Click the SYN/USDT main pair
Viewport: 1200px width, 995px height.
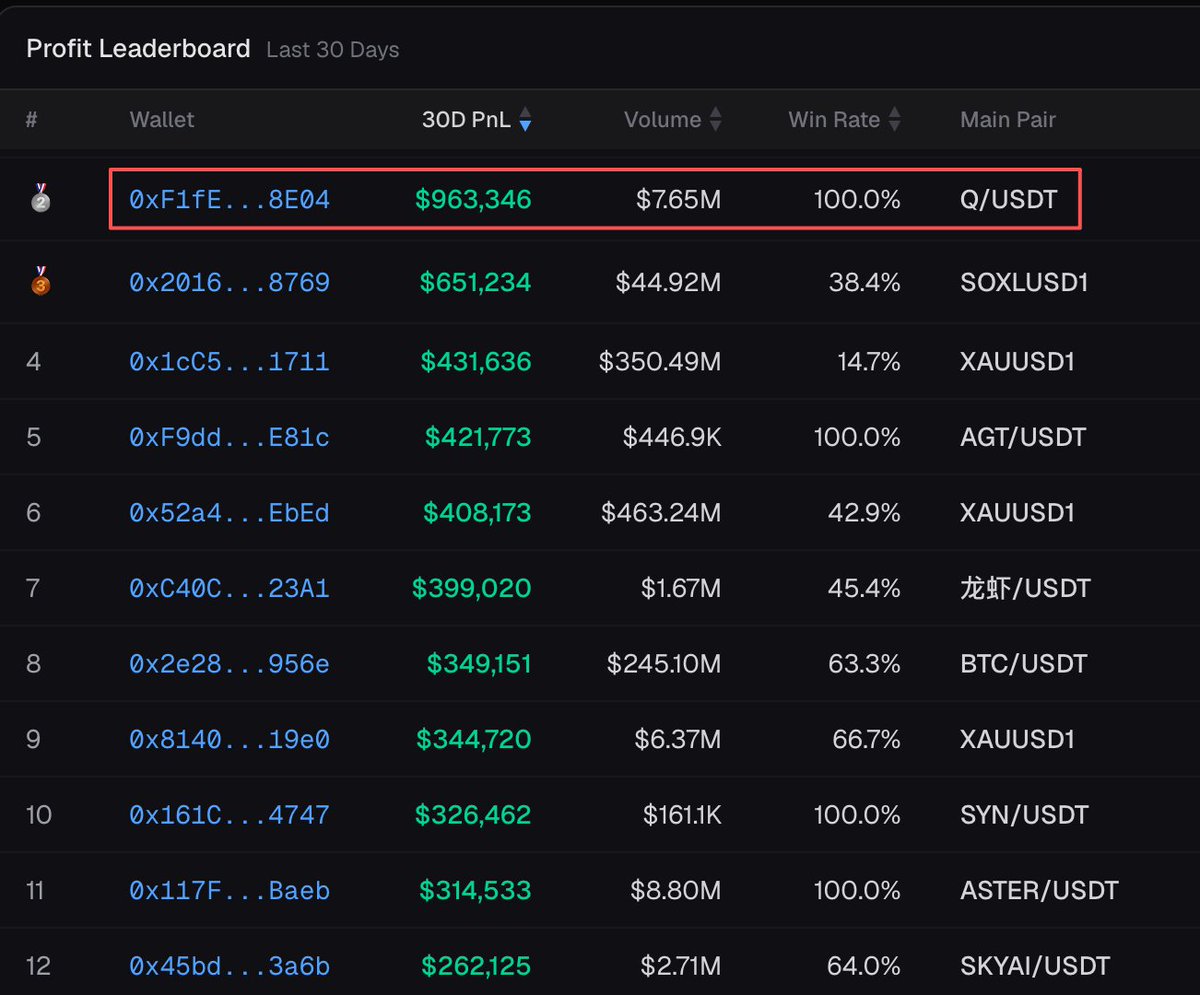[1024, 815]
